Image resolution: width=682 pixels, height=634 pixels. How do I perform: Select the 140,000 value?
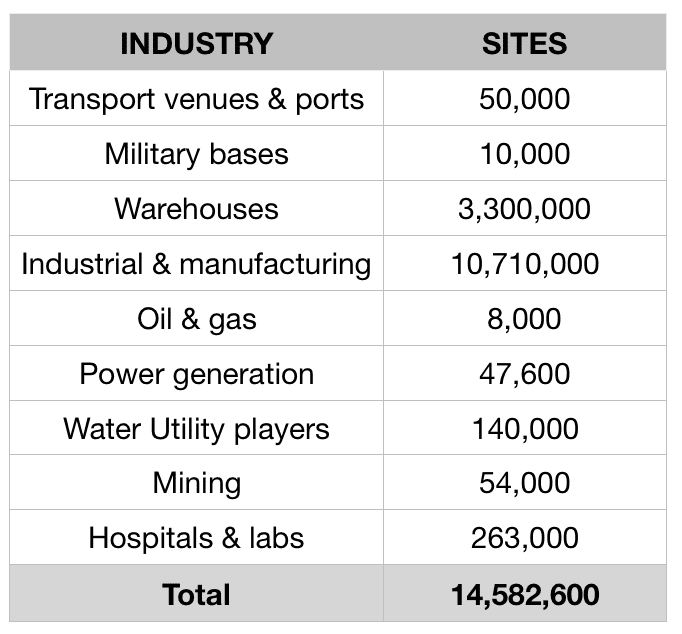[524, 429]
